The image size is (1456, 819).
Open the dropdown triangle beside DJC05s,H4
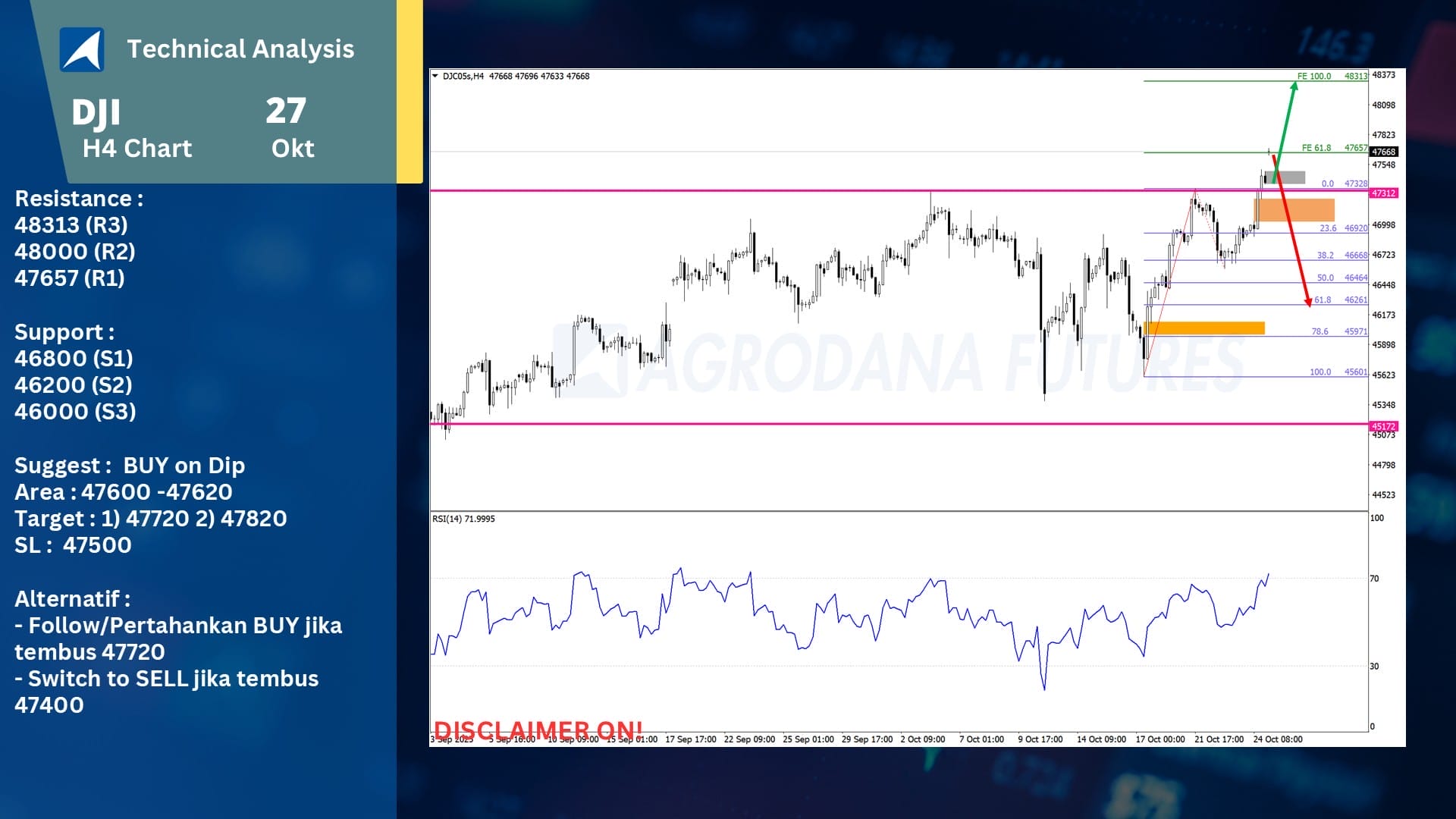[435, 76]
